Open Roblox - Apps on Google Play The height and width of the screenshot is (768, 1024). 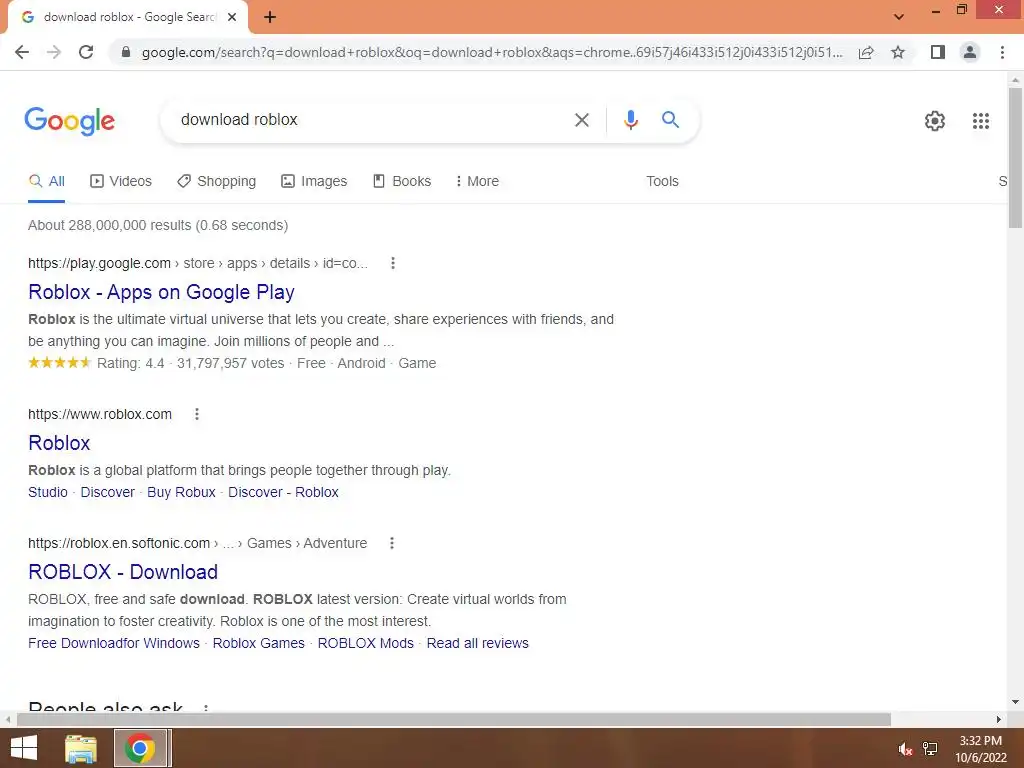[x=161, y=292]
